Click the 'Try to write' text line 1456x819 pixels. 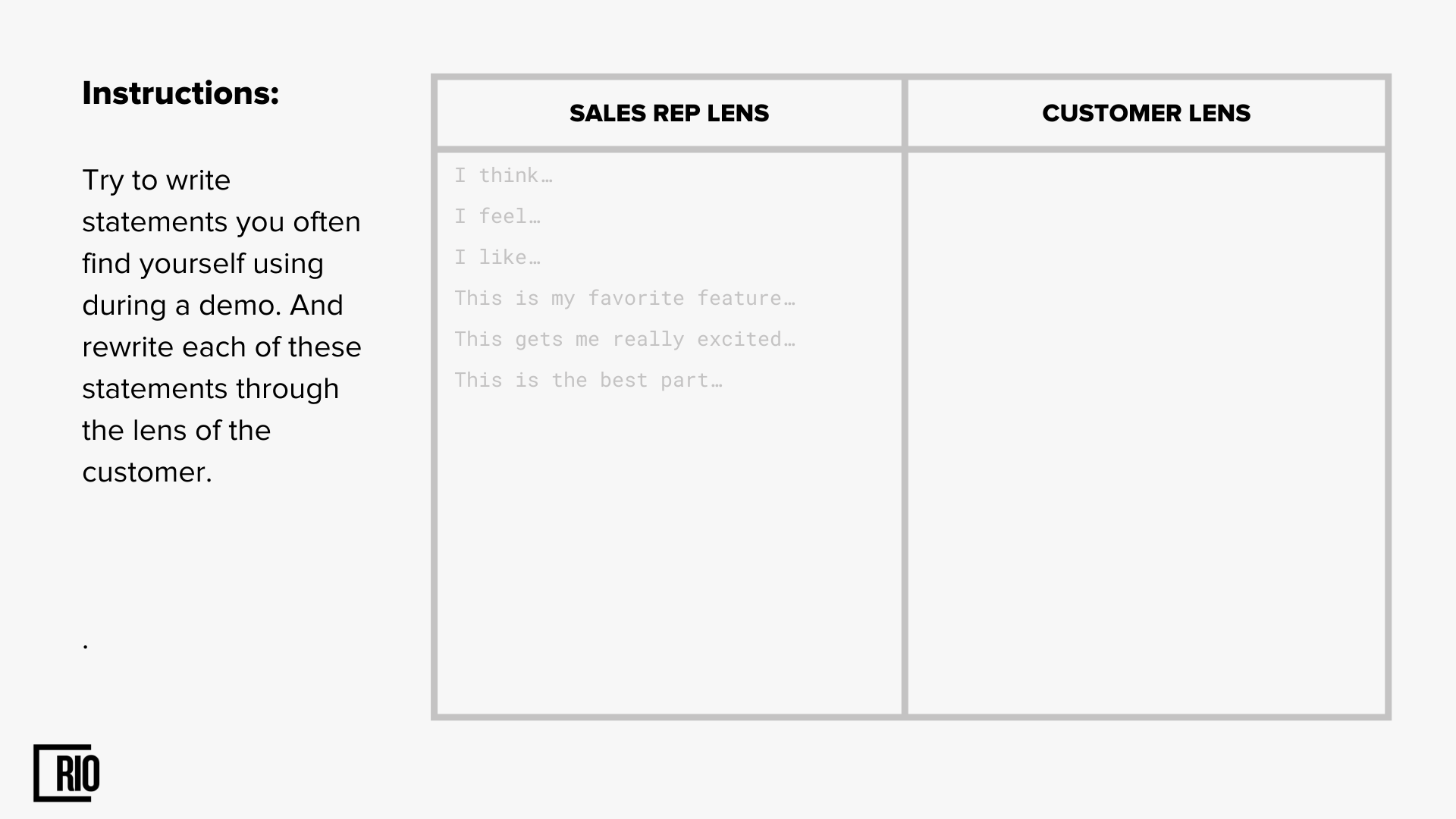tap(156, 180)
